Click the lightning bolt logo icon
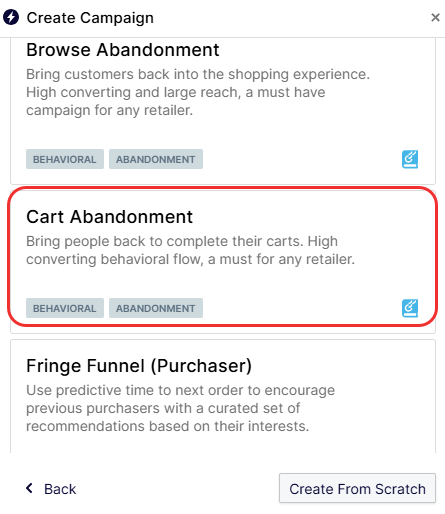This screenshot has height=514, width=445. pos(11,17)
